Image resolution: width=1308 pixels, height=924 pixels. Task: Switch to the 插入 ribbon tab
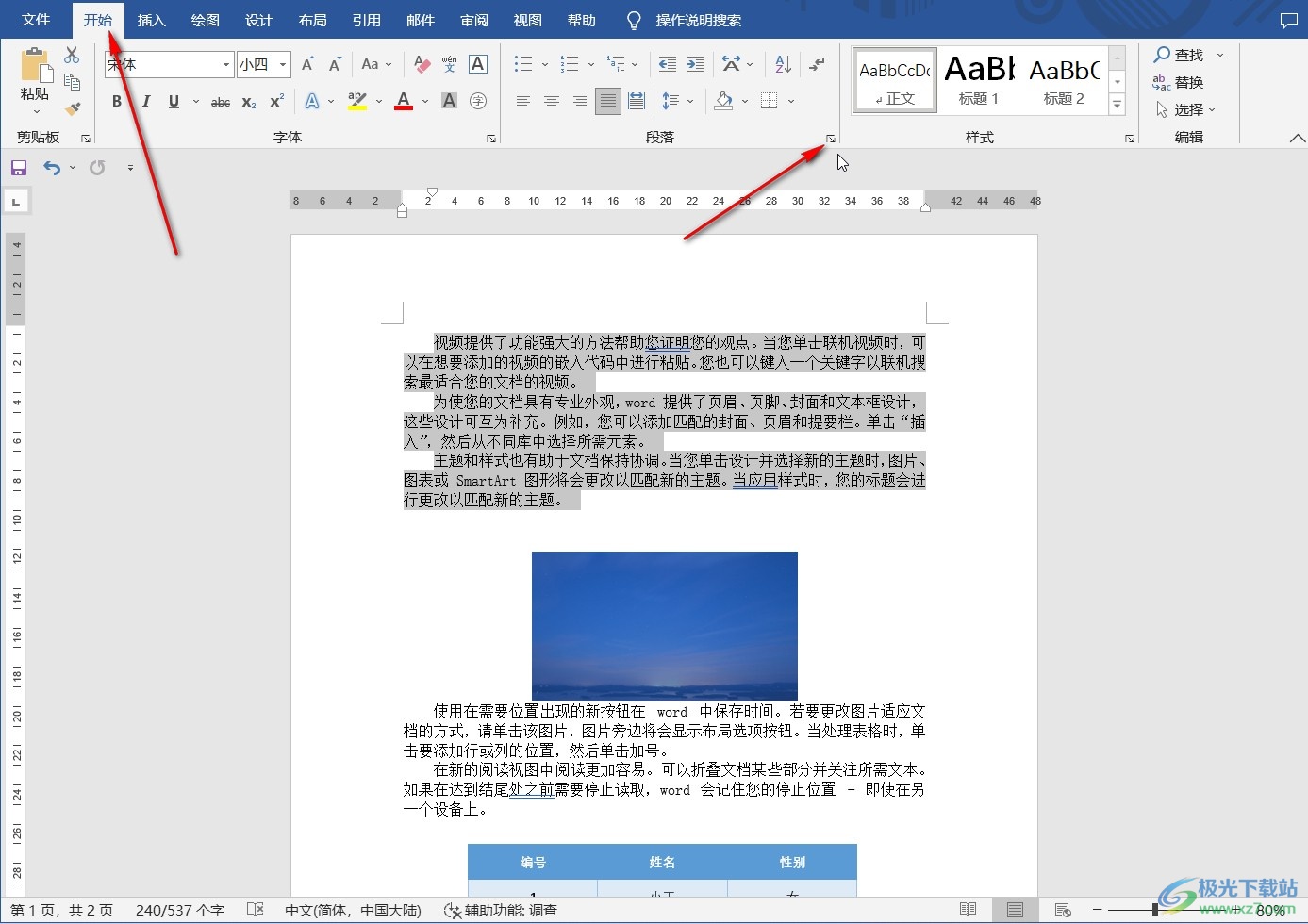(150, 19)
